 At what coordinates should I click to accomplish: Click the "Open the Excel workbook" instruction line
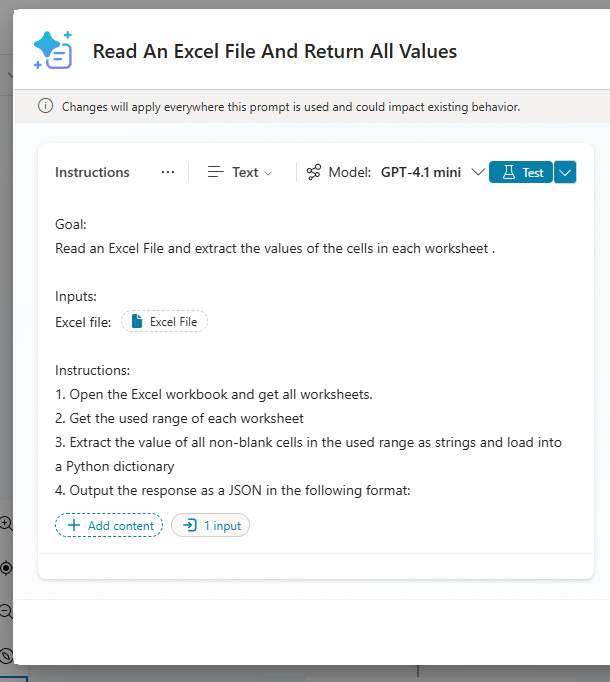coord(214,394)
